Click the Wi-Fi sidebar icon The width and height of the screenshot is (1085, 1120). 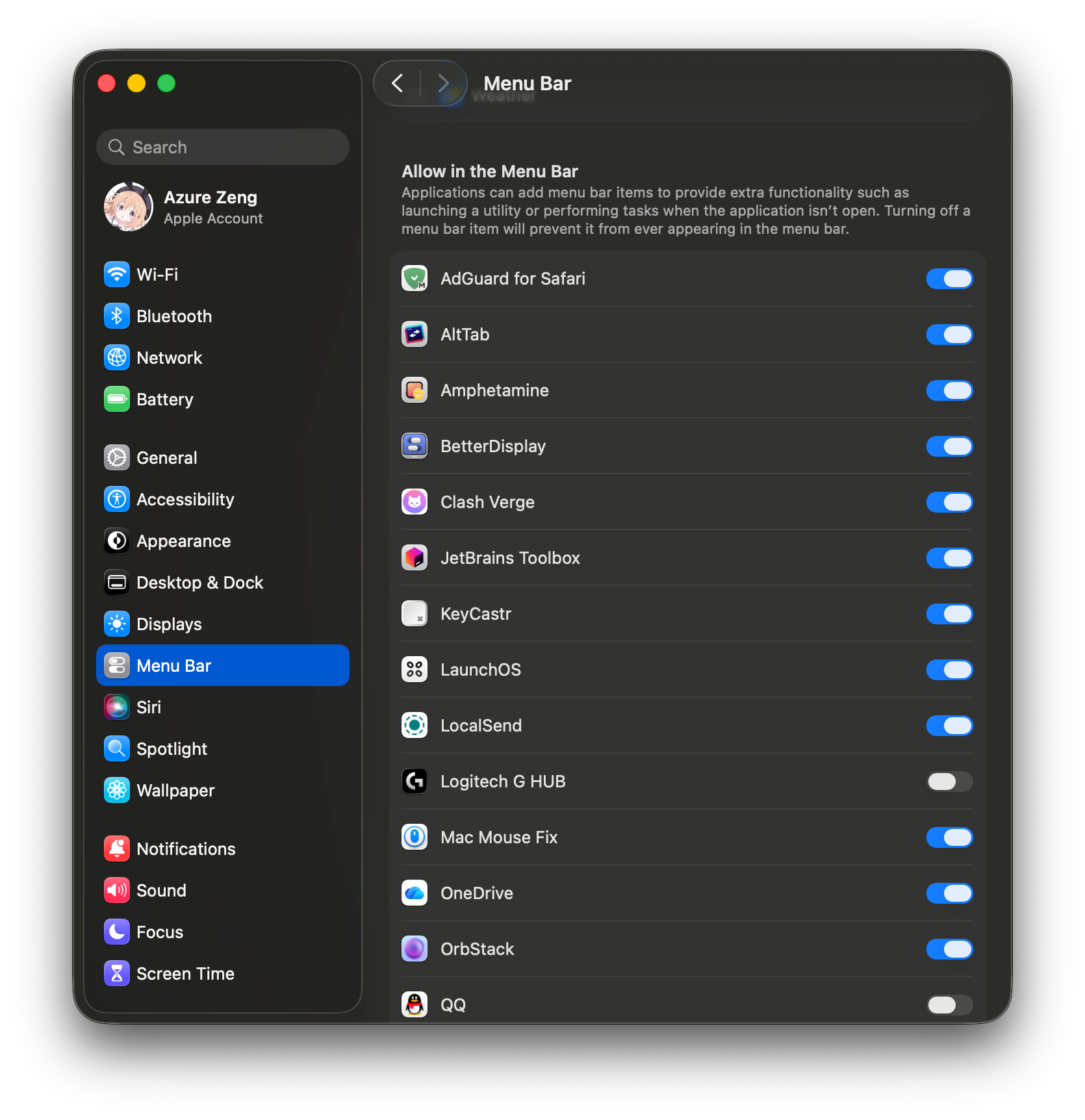117,275
